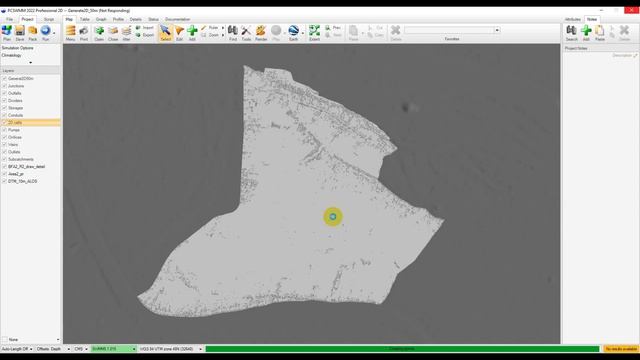Click the No results available indicator
The width and height of the screenshot is (640, 360).
tap(621, 349)
